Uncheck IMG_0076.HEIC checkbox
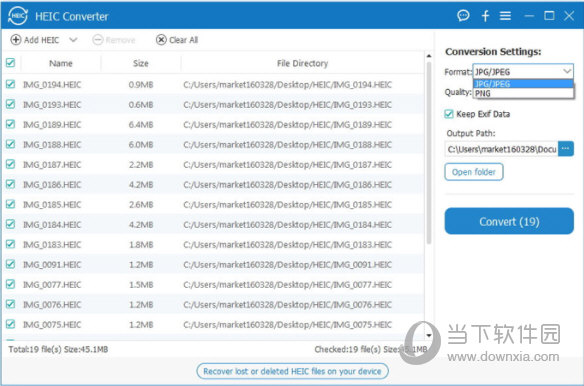The image size is (584, 386). tap(10, 304)
